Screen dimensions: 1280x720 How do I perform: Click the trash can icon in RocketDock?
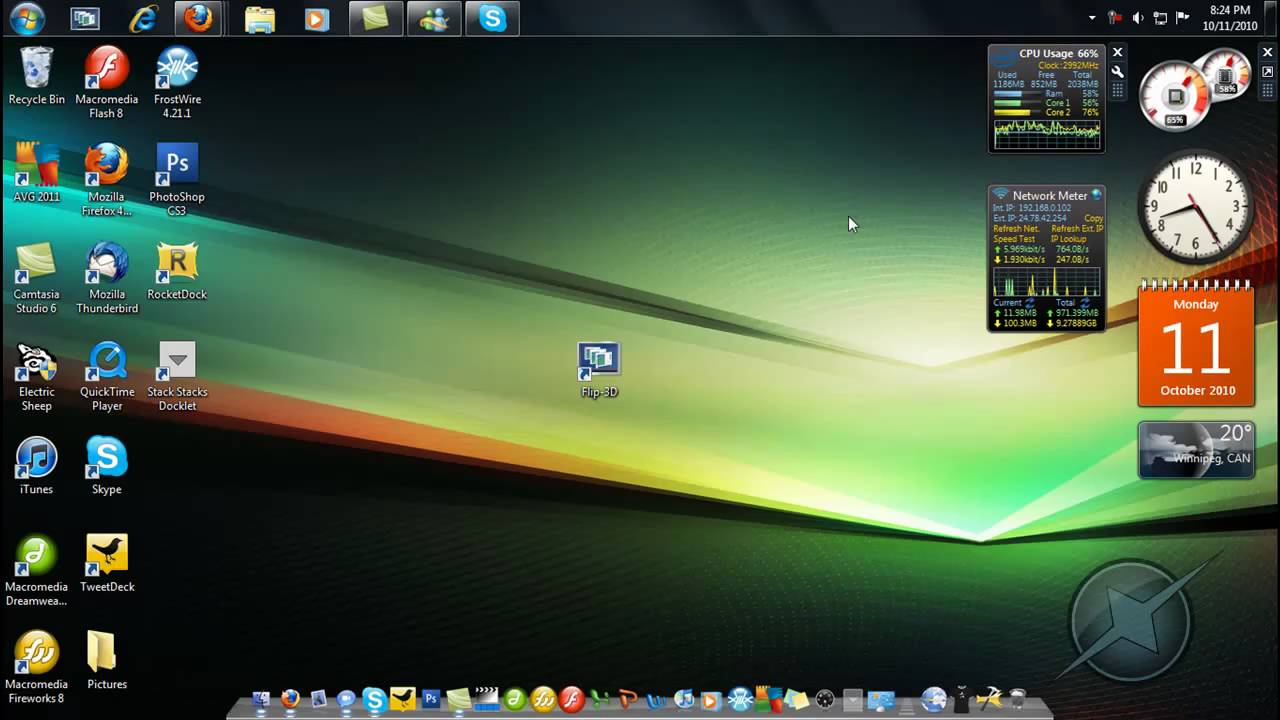[1016, 699]
